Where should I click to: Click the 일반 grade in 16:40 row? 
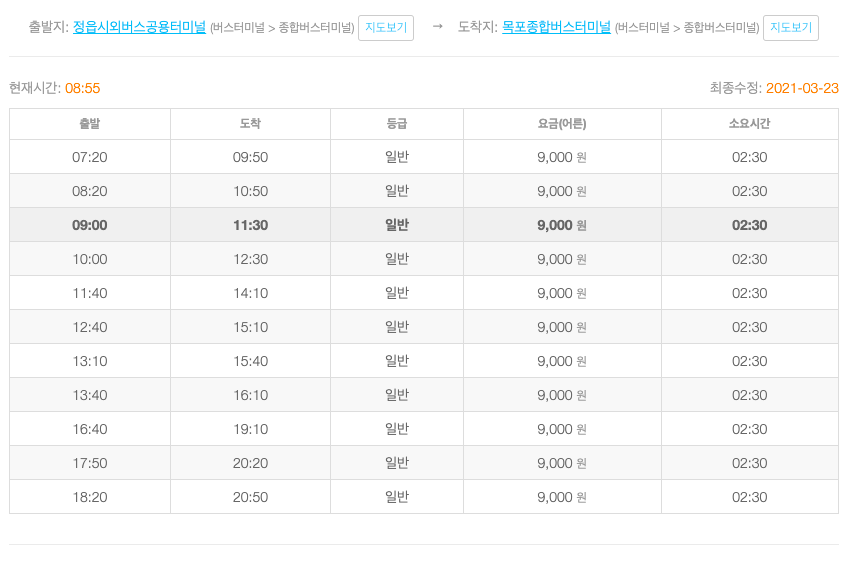click(397, 429)
